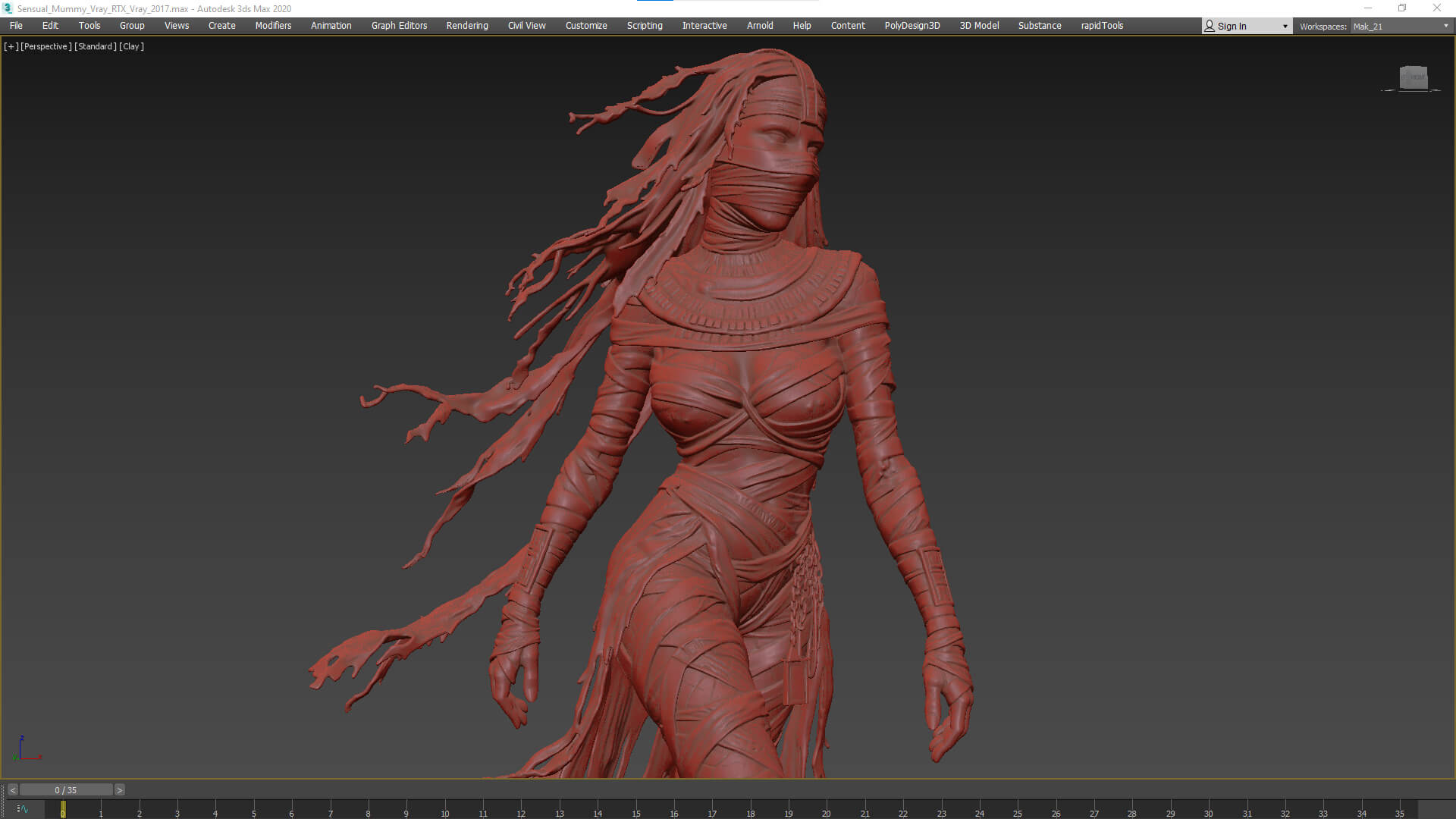Open the Edit menu

[50, 26]
